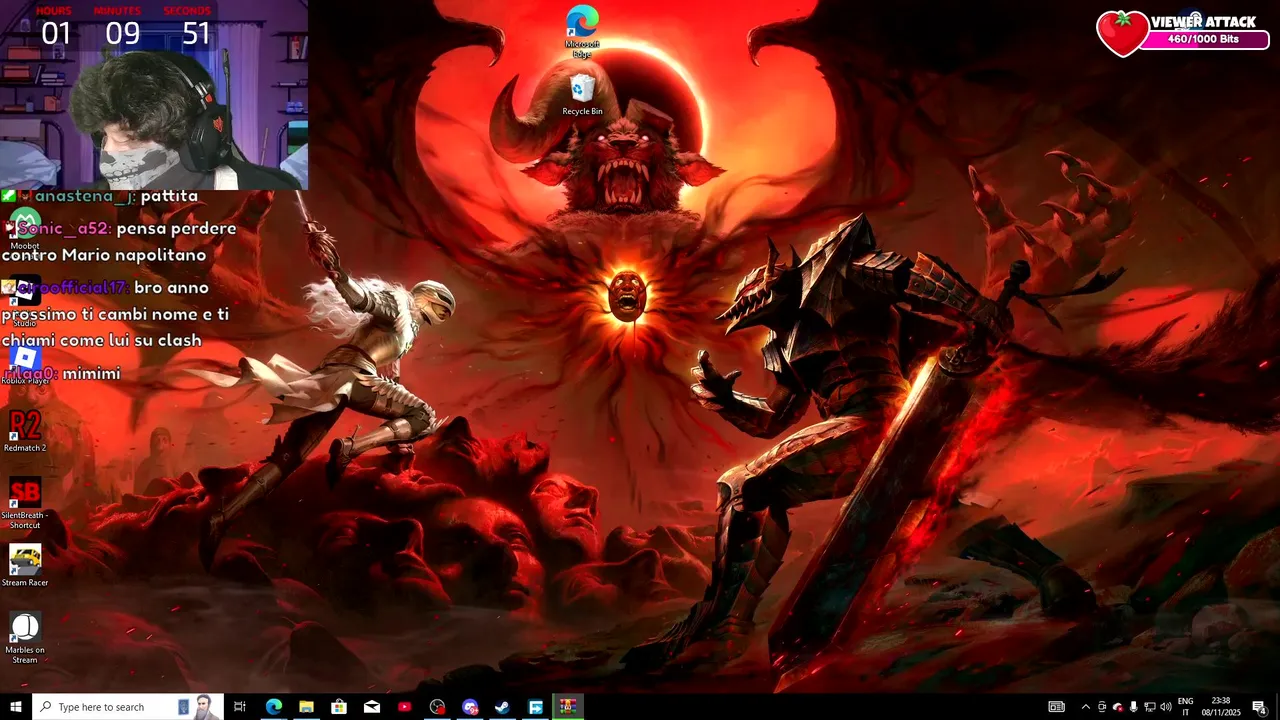
Task: Click the microphone tray icon
Action: (1133, 707)
